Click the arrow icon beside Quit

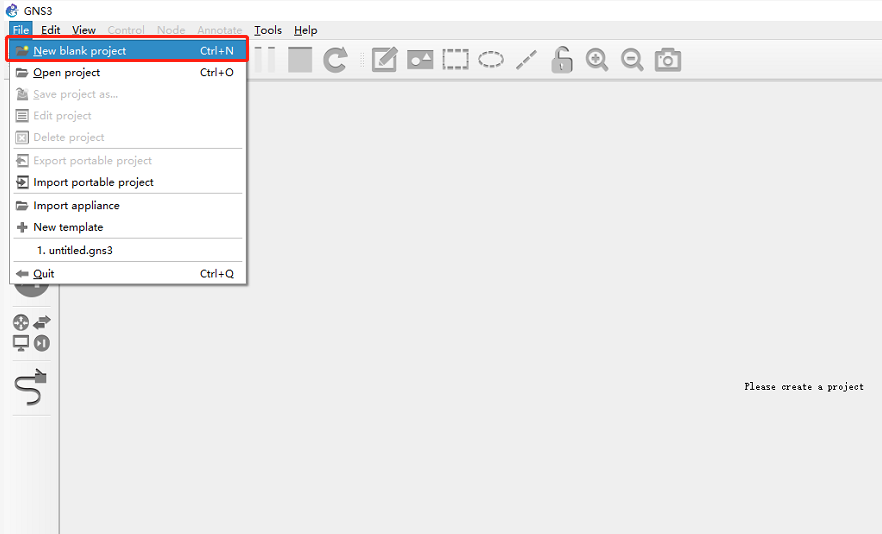[x=22, y=273]
